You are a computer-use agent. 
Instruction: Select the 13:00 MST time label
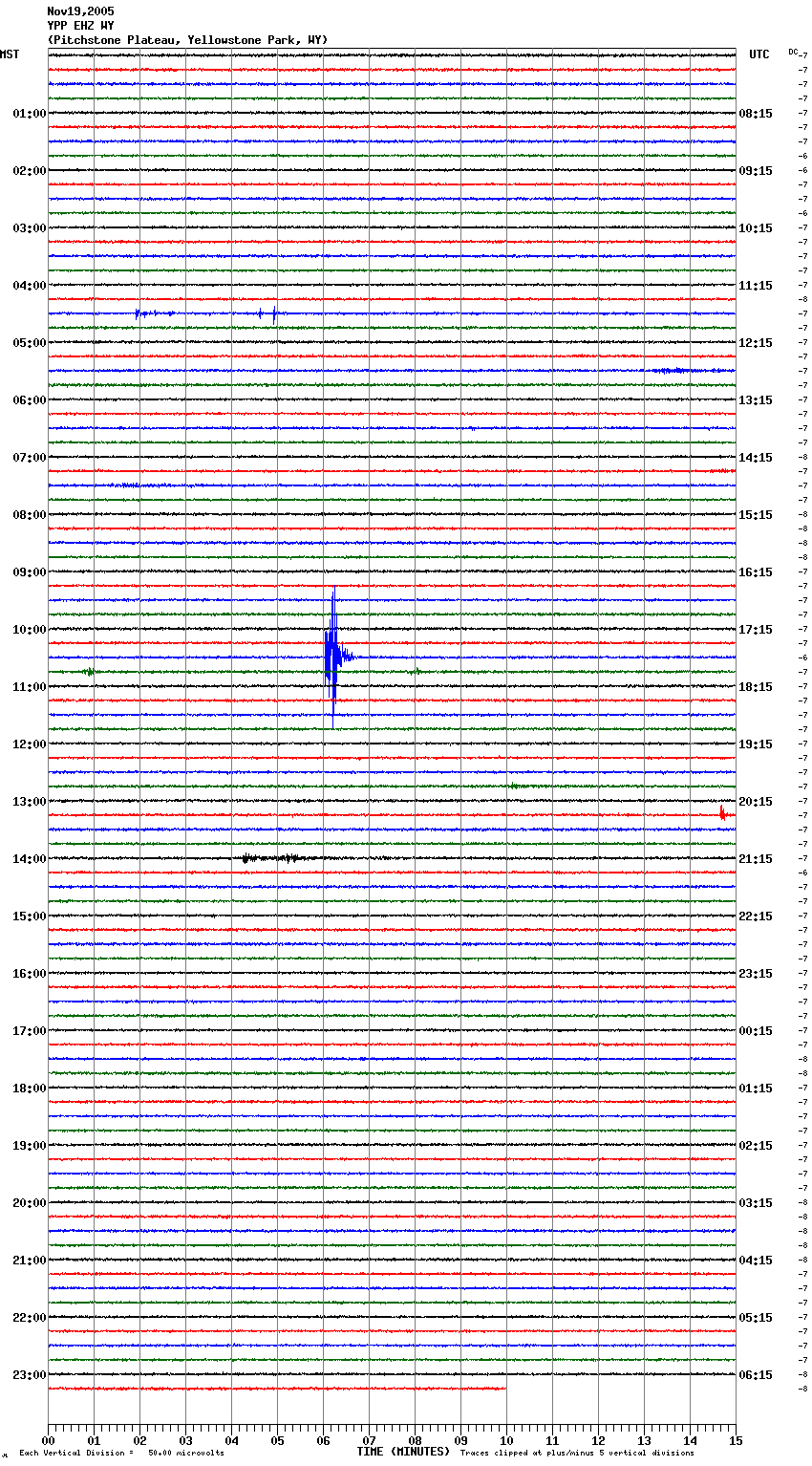click(x=30, y=802)
